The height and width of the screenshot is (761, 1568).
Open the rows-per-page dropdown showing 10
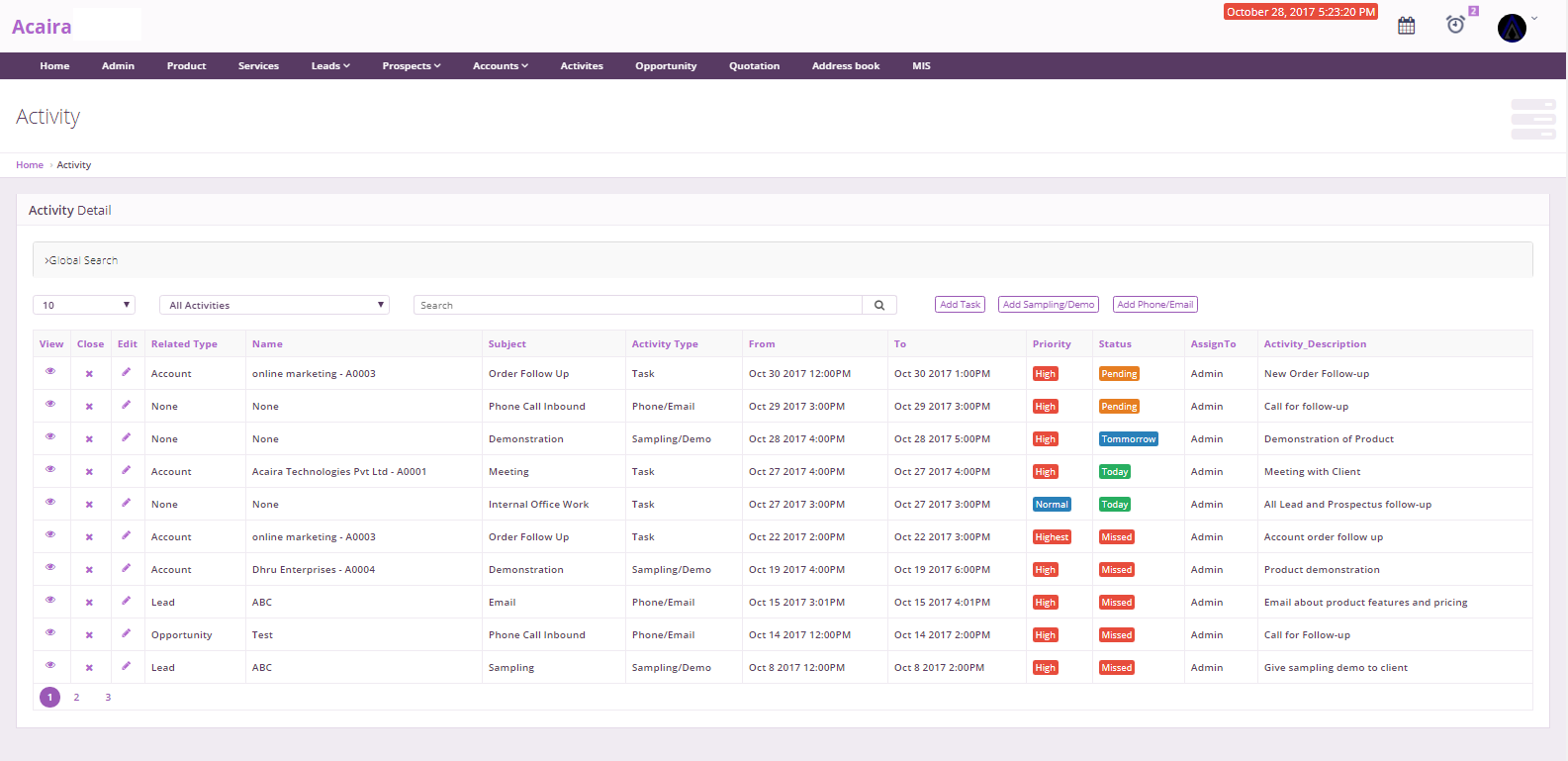(84, 305)
